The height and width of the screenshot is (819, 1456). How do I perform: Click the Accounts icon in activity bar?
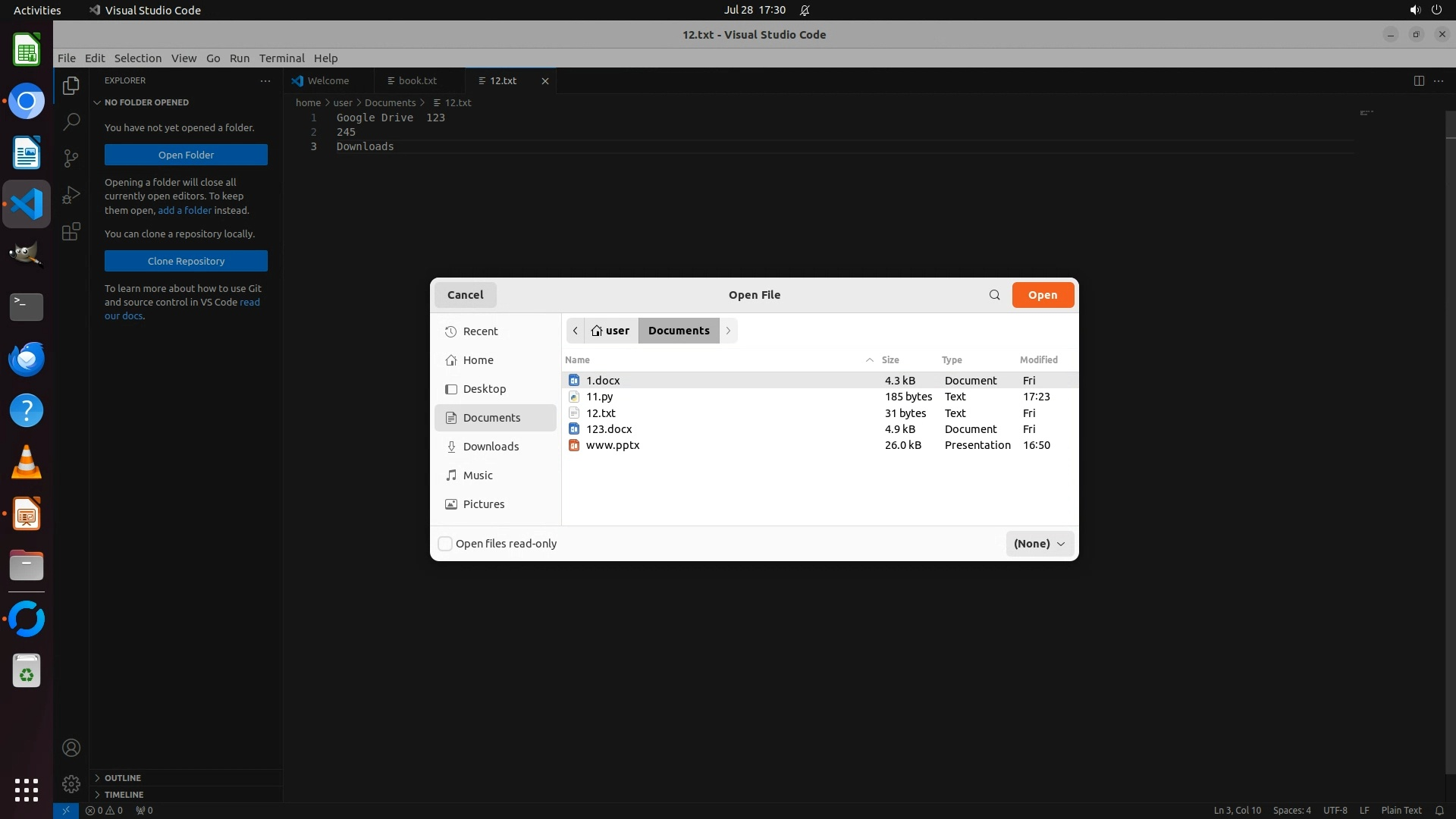(x=71, y=748)
